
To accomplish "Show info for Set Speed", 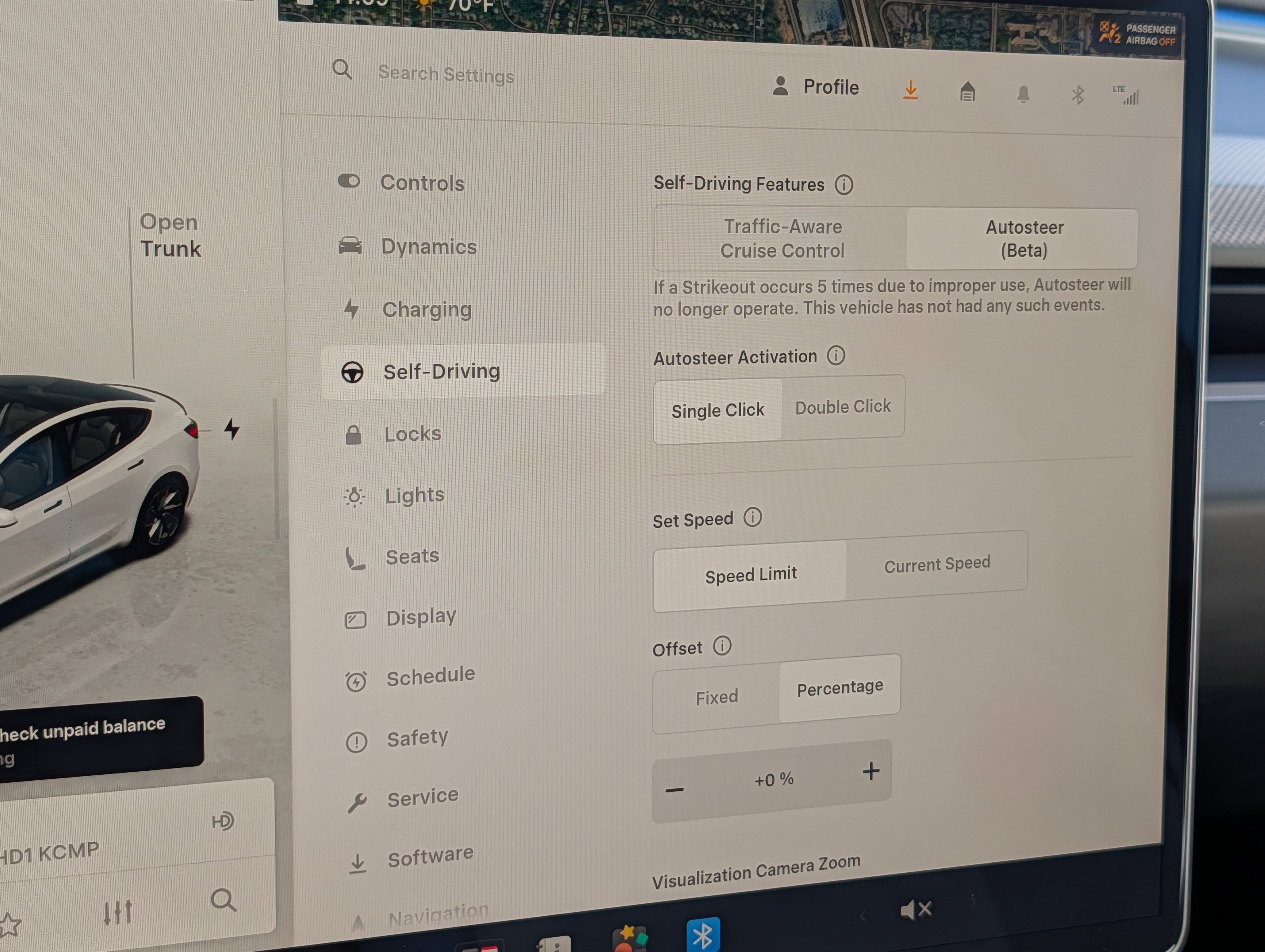I will click(752, 517).
